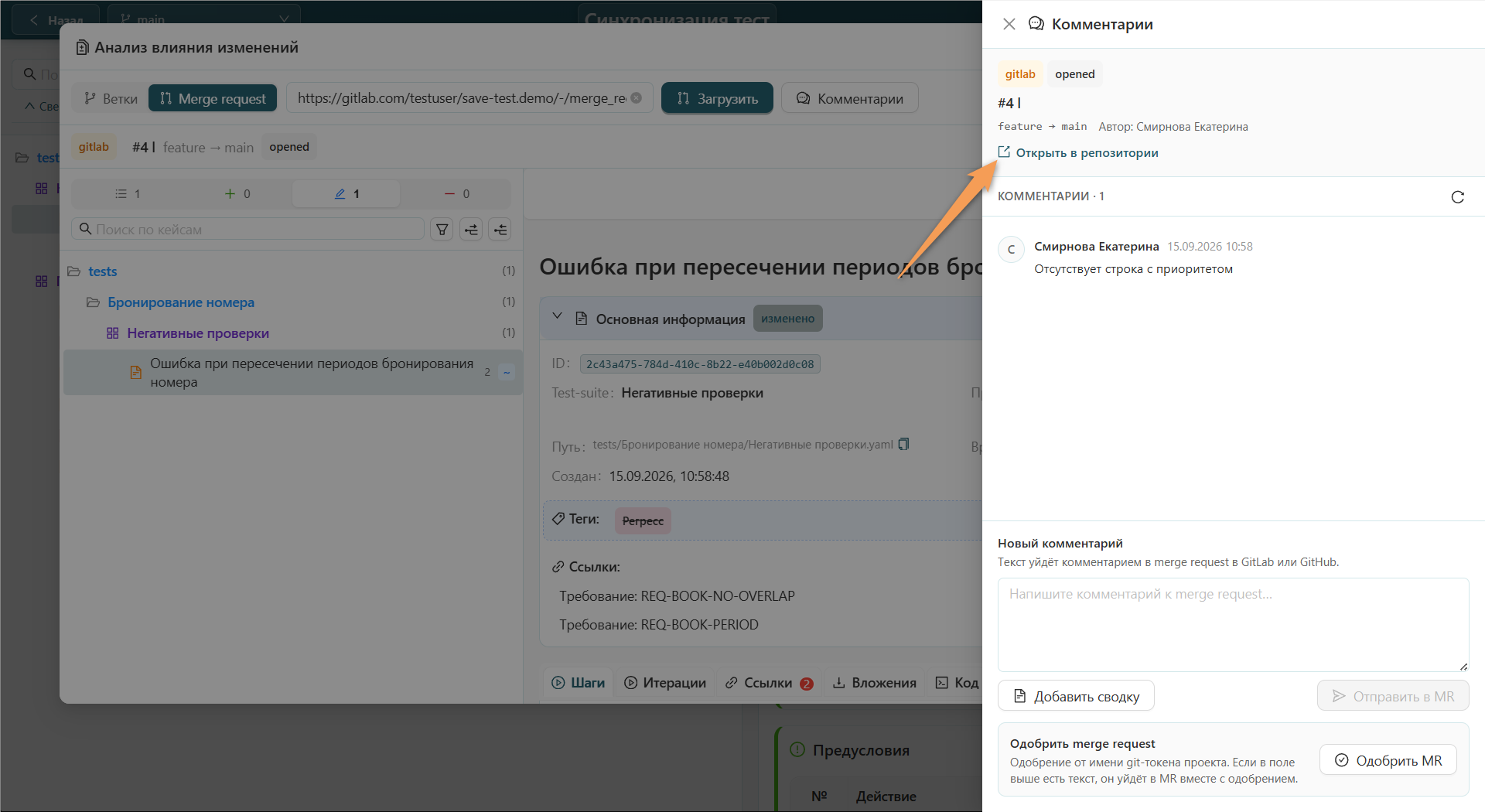Open the Ошибка при пересечении периодов case
1485x812 pixels.
coord(293,372)
